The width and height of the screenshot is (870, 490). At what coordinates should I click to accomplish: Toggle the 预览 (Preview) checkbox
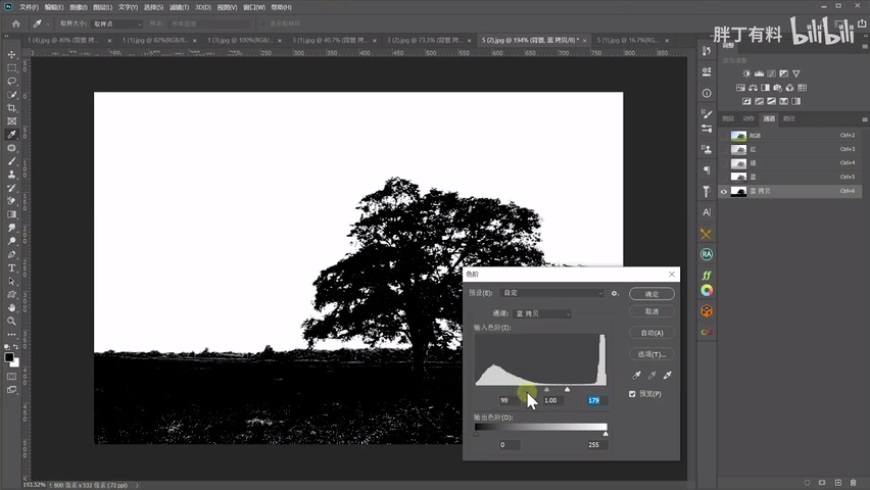(x=632, y=394)
